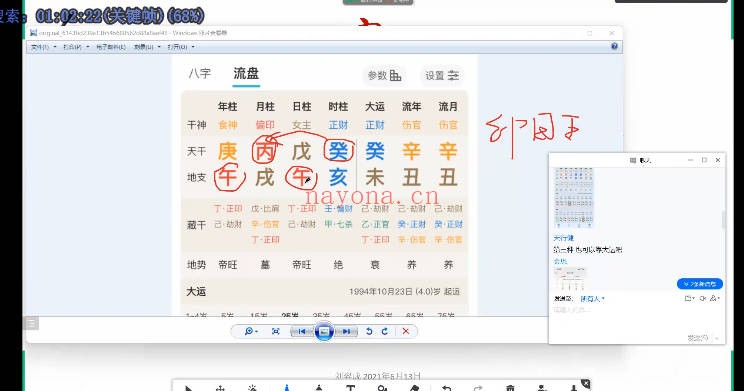Go to next image in photo viewer

pos(346,331)
